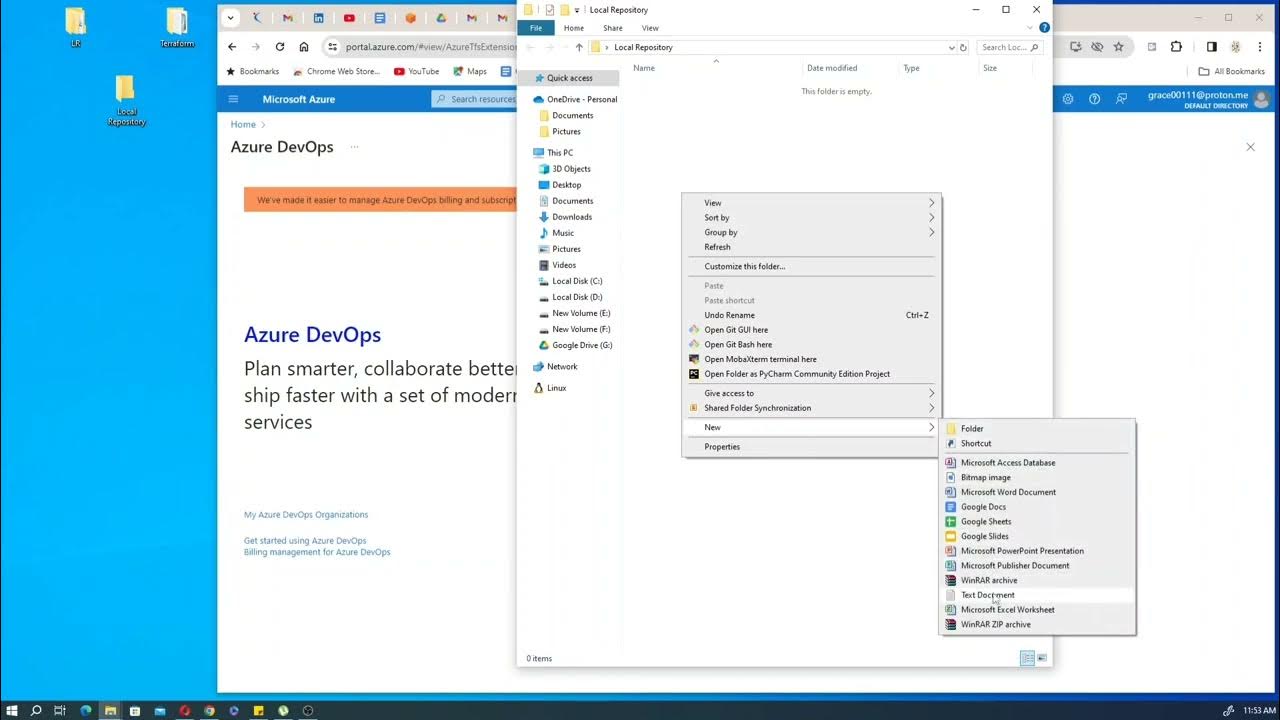This screenshot has width=1280, height=720.
Task: Open Azure portal settings gear
Action: tap(1068, 99)
